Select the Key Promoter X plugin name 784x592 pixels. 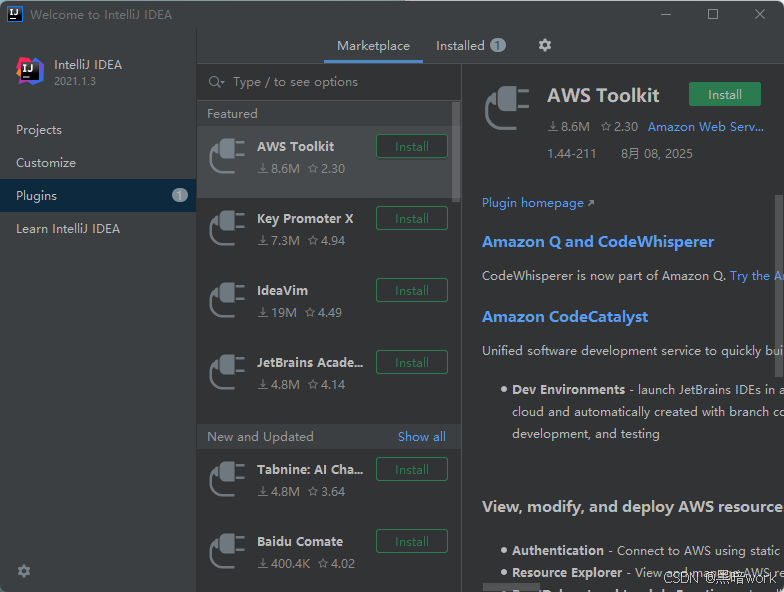305,218
